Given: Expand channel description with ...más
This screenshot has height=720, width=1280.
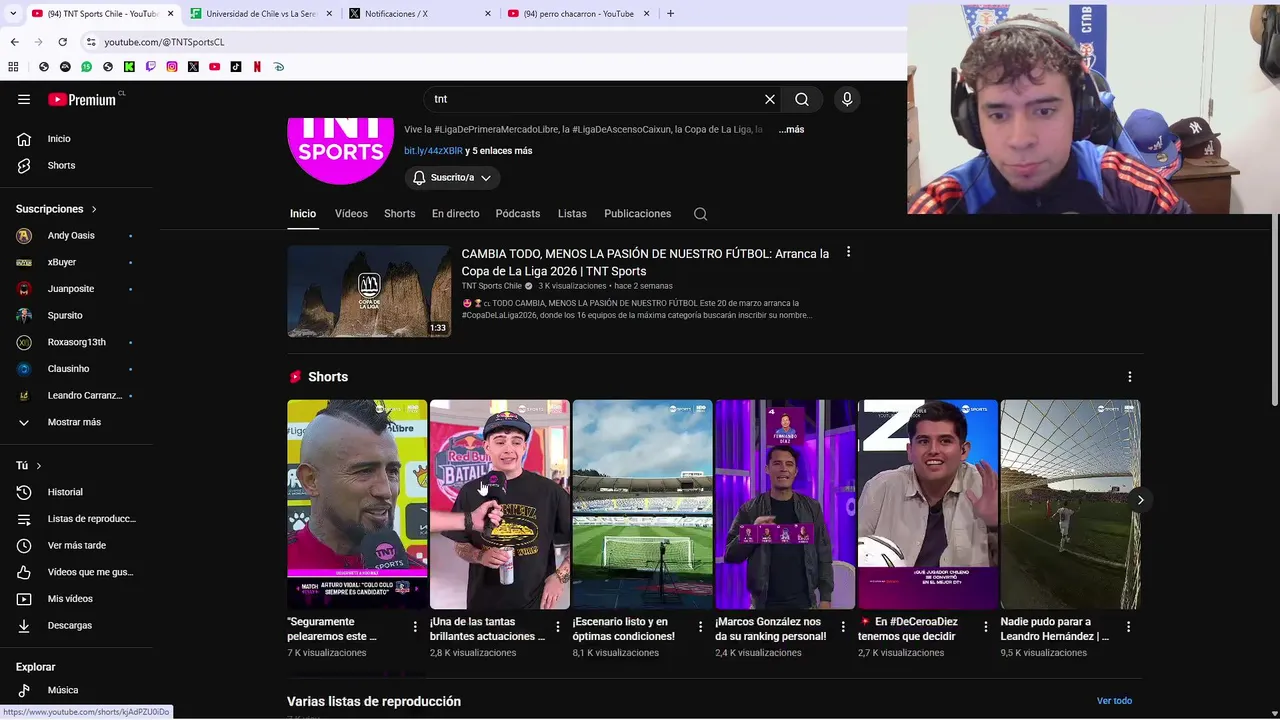Looking at the screenshot, I should click(x=791, y=130).
